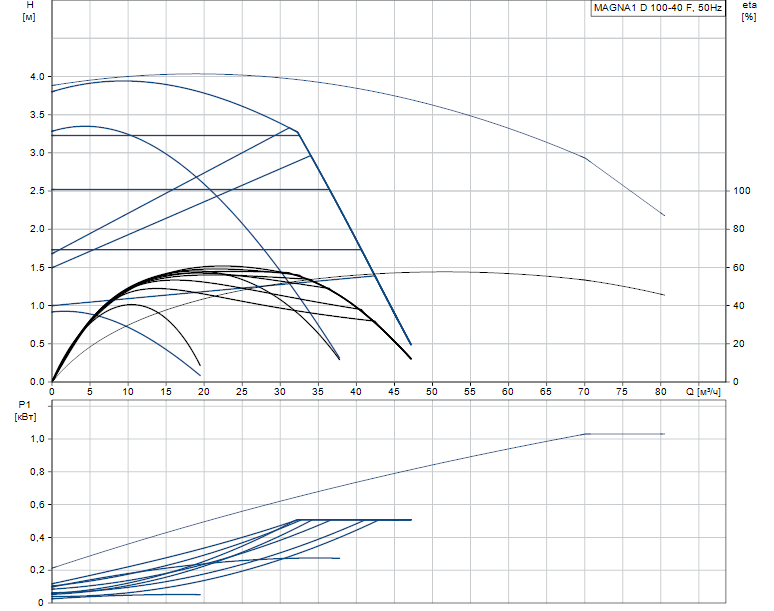Click the H [м] axis label

[29, 11]
